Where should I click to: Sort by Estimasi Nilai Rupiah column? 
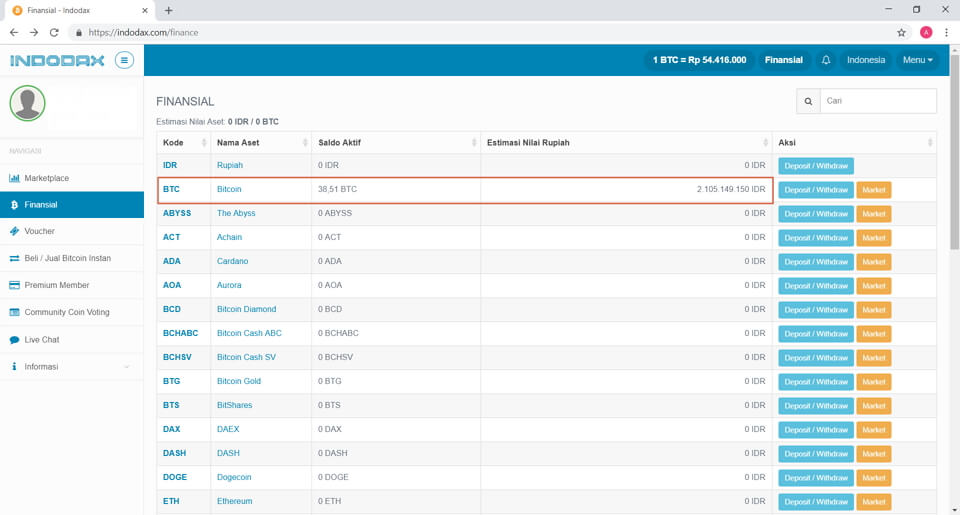coord(626,143)
